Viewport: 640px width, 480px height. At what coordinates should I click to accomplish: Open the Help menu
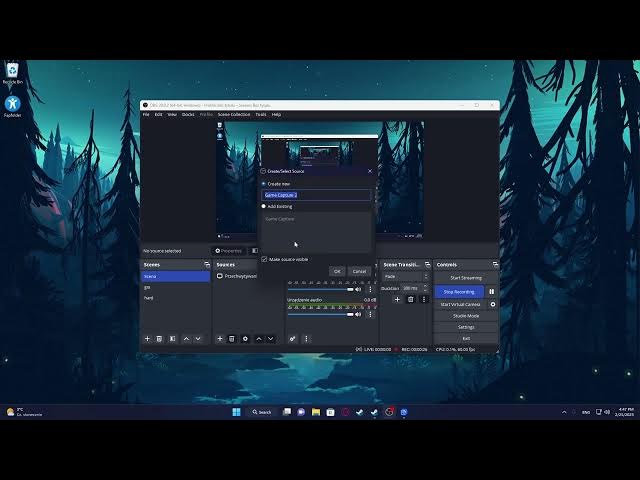(276, 114)
